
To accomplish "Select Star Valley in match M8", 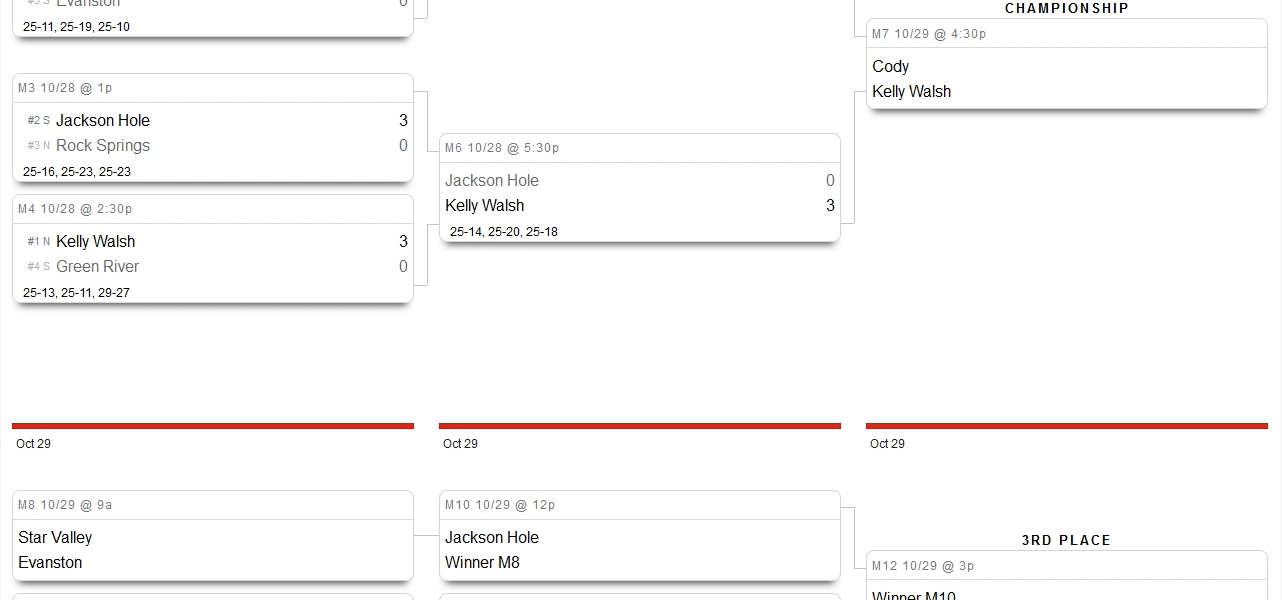I will (x=55, y=537).
